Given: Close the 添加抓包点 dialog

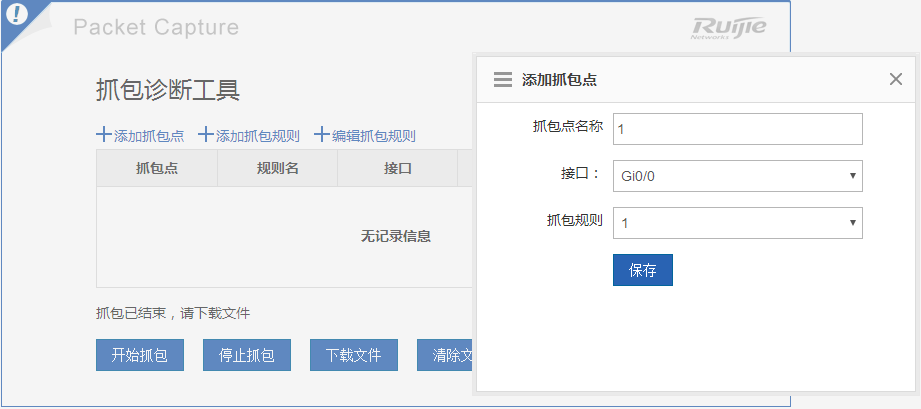Looking at the screenshot, I should tap(895, 80).
